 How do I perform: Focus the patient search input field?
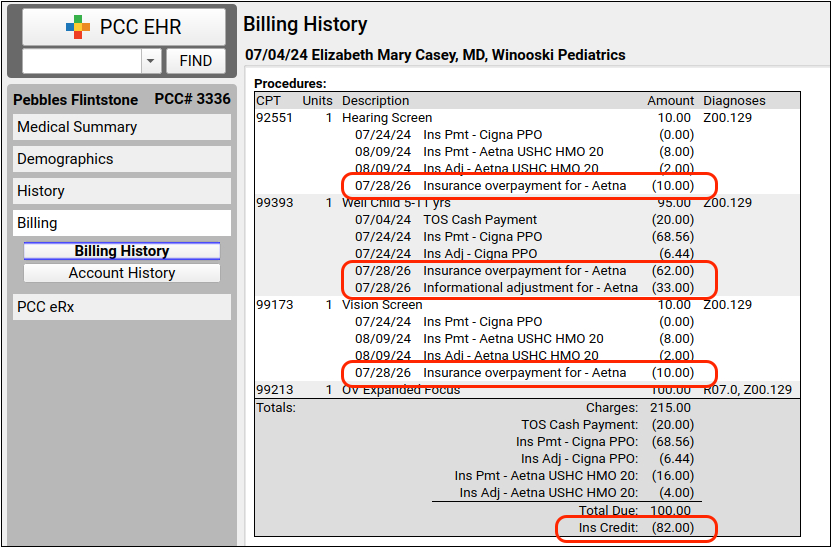coord(82,61)
